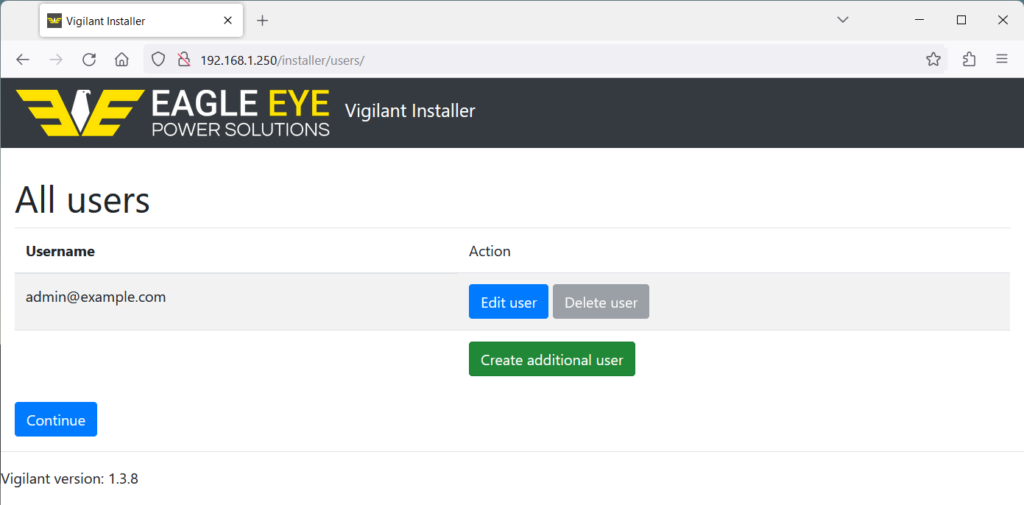Click the browser Forward arrow
Image resolution: width=1024 pixels, height=505 pixels.
[x=56, y=59]
